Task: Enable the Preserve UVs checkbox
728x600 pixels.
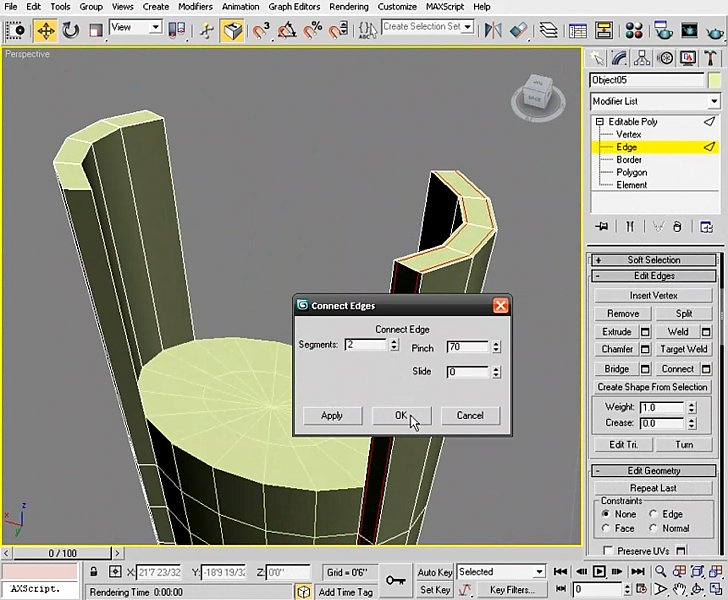Action: [x=608, y=551]
